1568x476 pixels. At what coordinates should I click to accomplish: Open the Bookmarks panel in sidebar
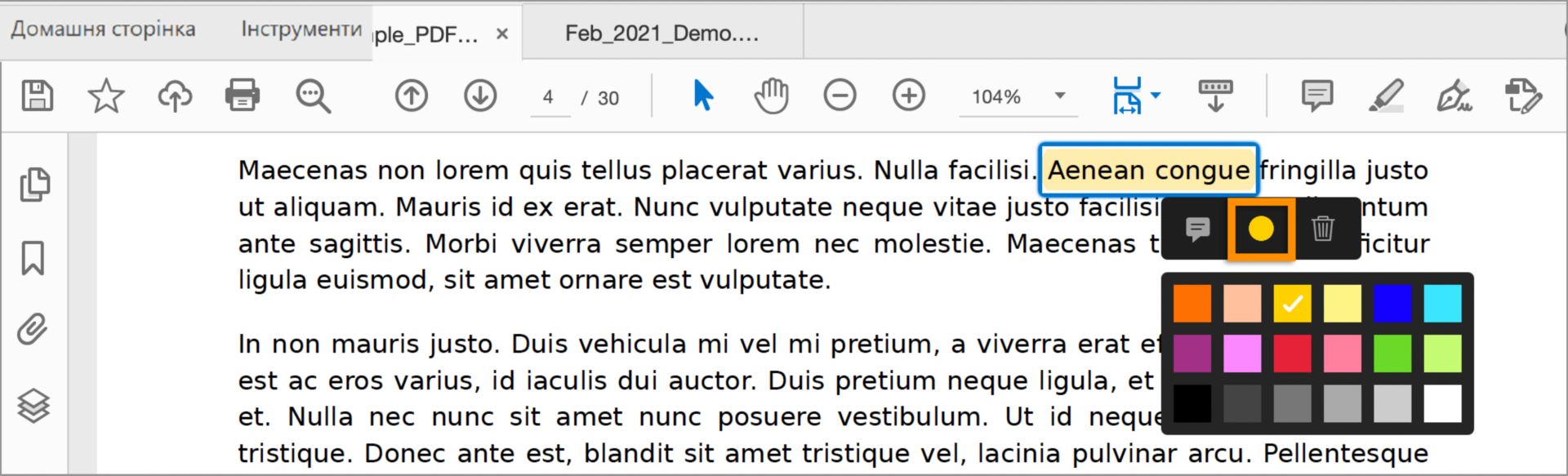click(x=33, y=258)
